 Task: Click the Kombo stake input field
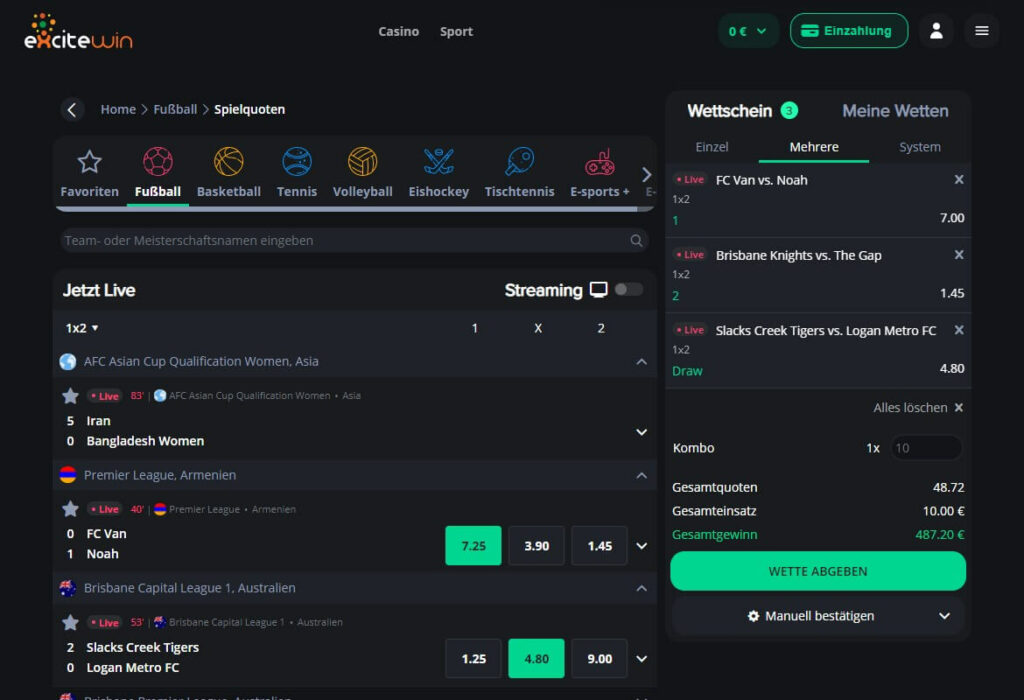(x=926, y=448)
